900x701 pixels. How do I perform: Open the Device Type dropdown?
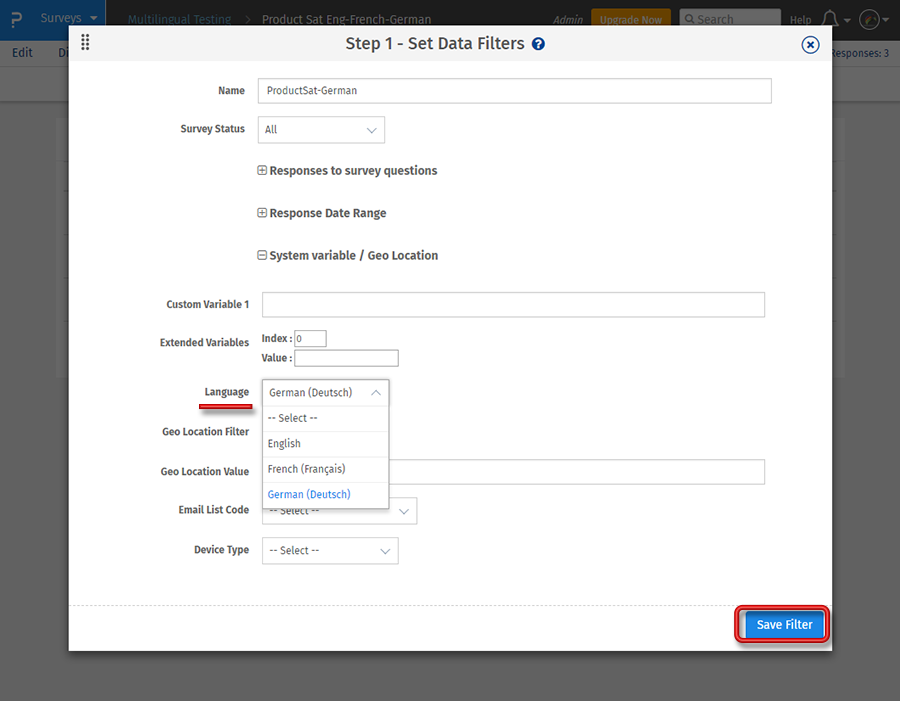pyautogui.click(x=329, y=550)
